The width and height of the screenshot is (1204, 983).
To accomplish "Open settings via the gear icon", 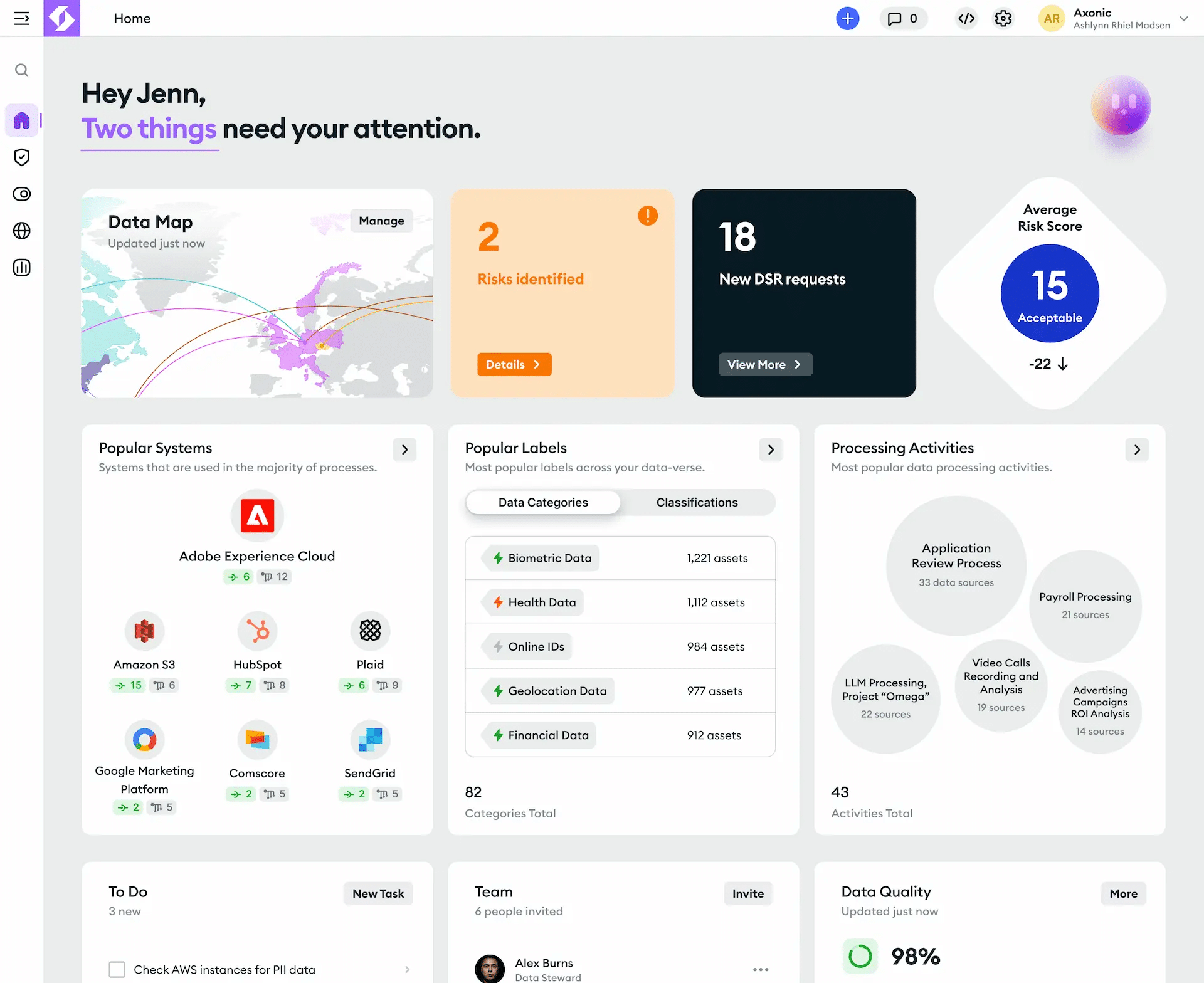I will (x=1003, y=18).
